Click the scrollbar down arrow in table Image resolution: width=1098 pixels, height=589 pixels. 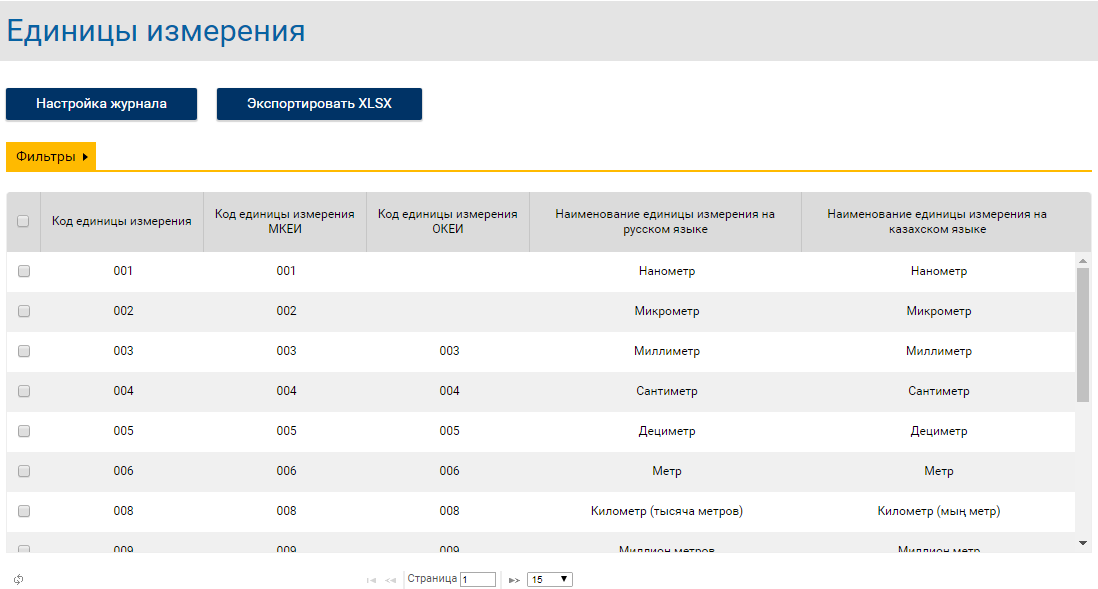(1082, 542)
